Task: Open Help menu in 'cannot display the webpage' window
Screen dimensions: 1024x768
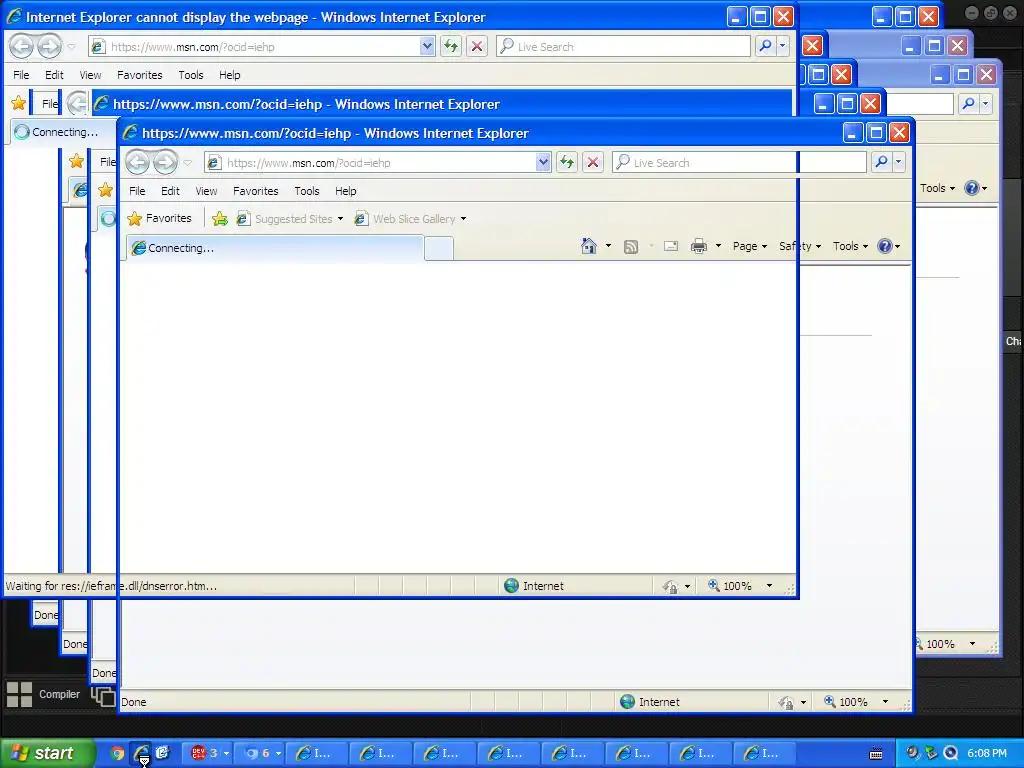Action: [229, 75]
